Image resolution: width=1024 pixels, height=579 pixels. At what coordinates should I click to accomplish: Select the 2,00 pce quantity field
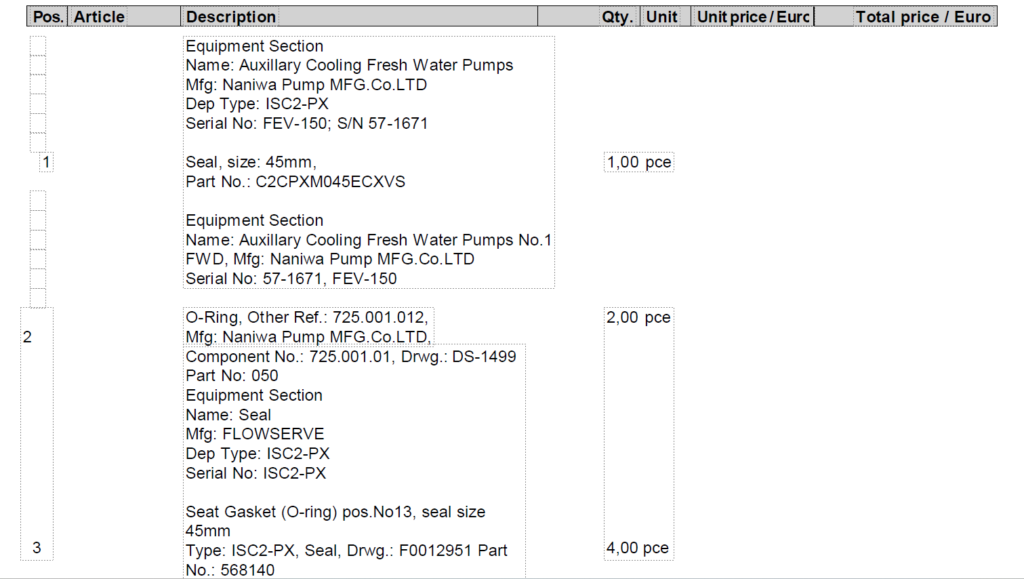pos(639,317)
